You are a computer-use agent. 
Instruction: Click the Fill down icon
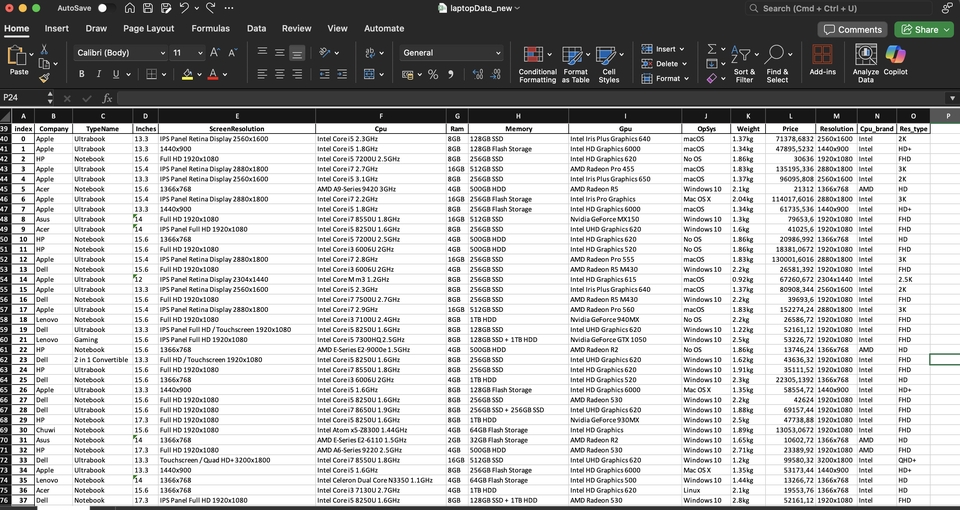711,64
